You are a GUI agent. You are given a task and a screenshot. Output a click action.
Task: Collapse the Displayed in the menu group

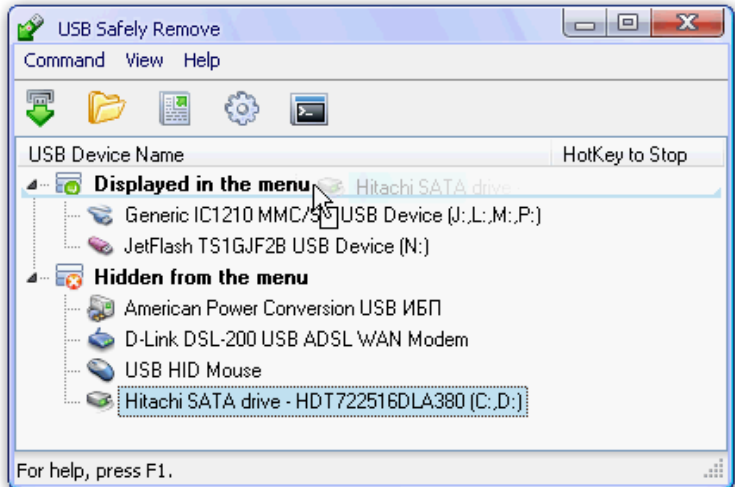[32, 185]
